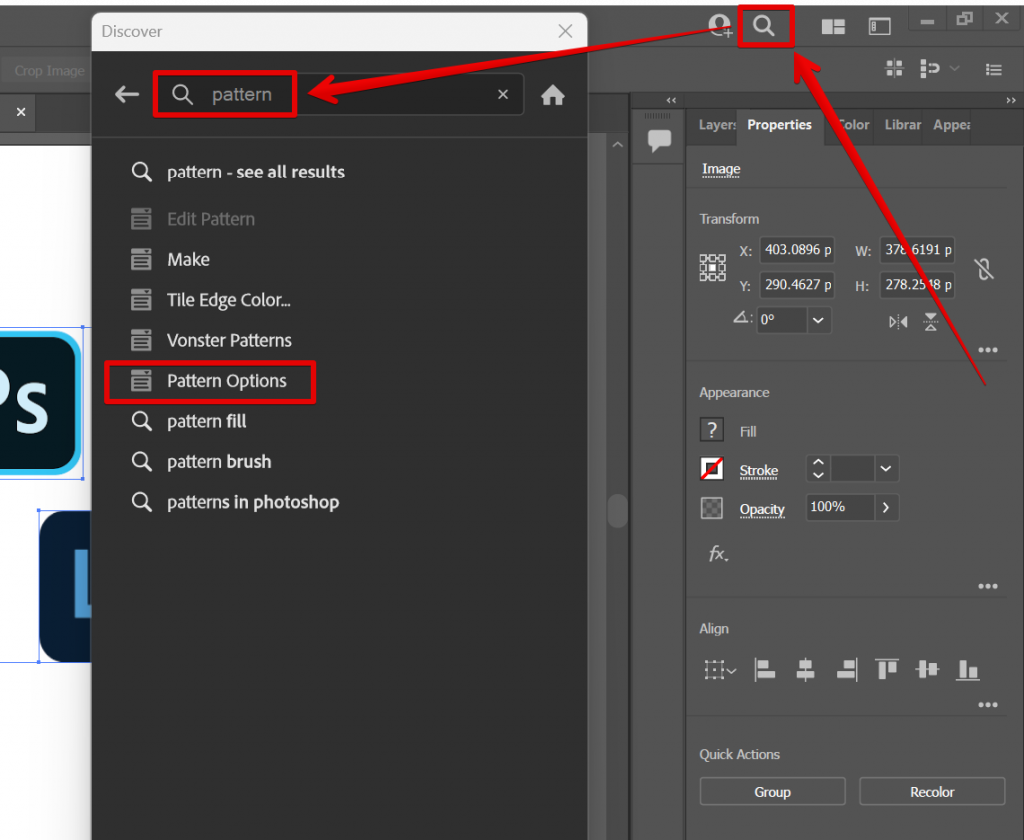Expand the panel group with the double chevron
Screen dimensions: 1024x840
[x=671, y=100]
